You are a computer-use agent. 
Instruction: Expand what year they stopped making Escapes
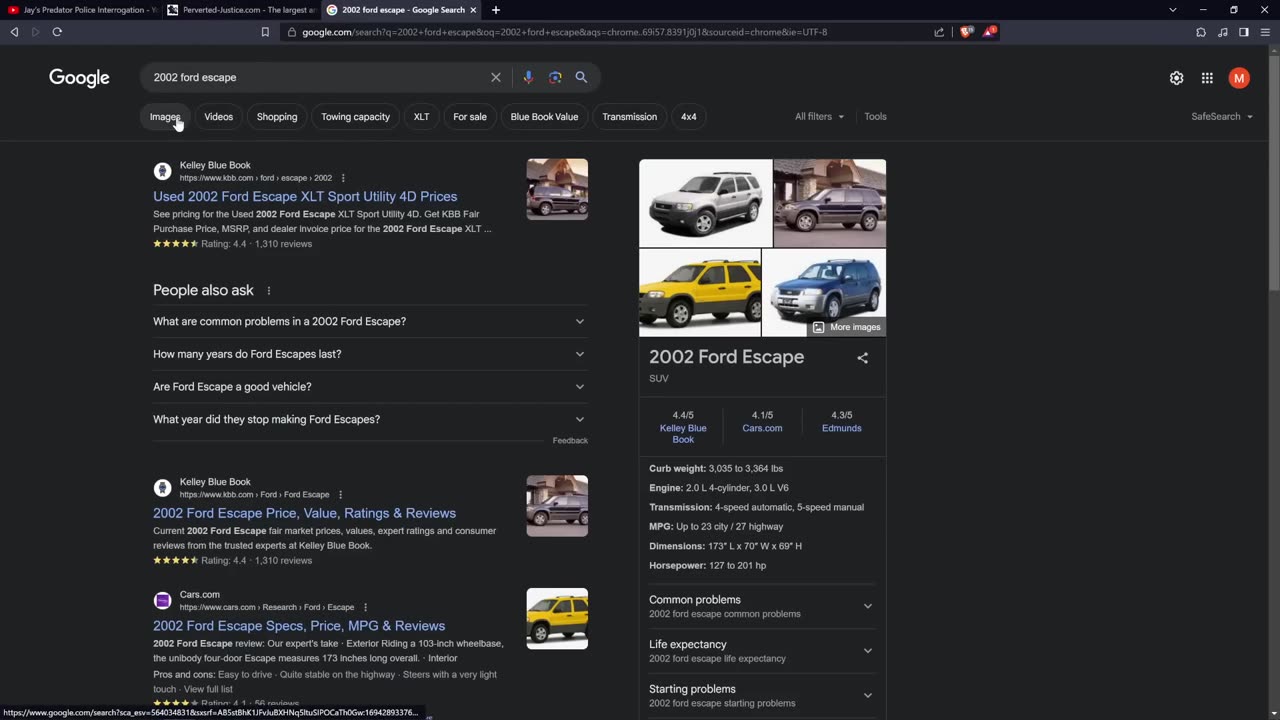369,419
